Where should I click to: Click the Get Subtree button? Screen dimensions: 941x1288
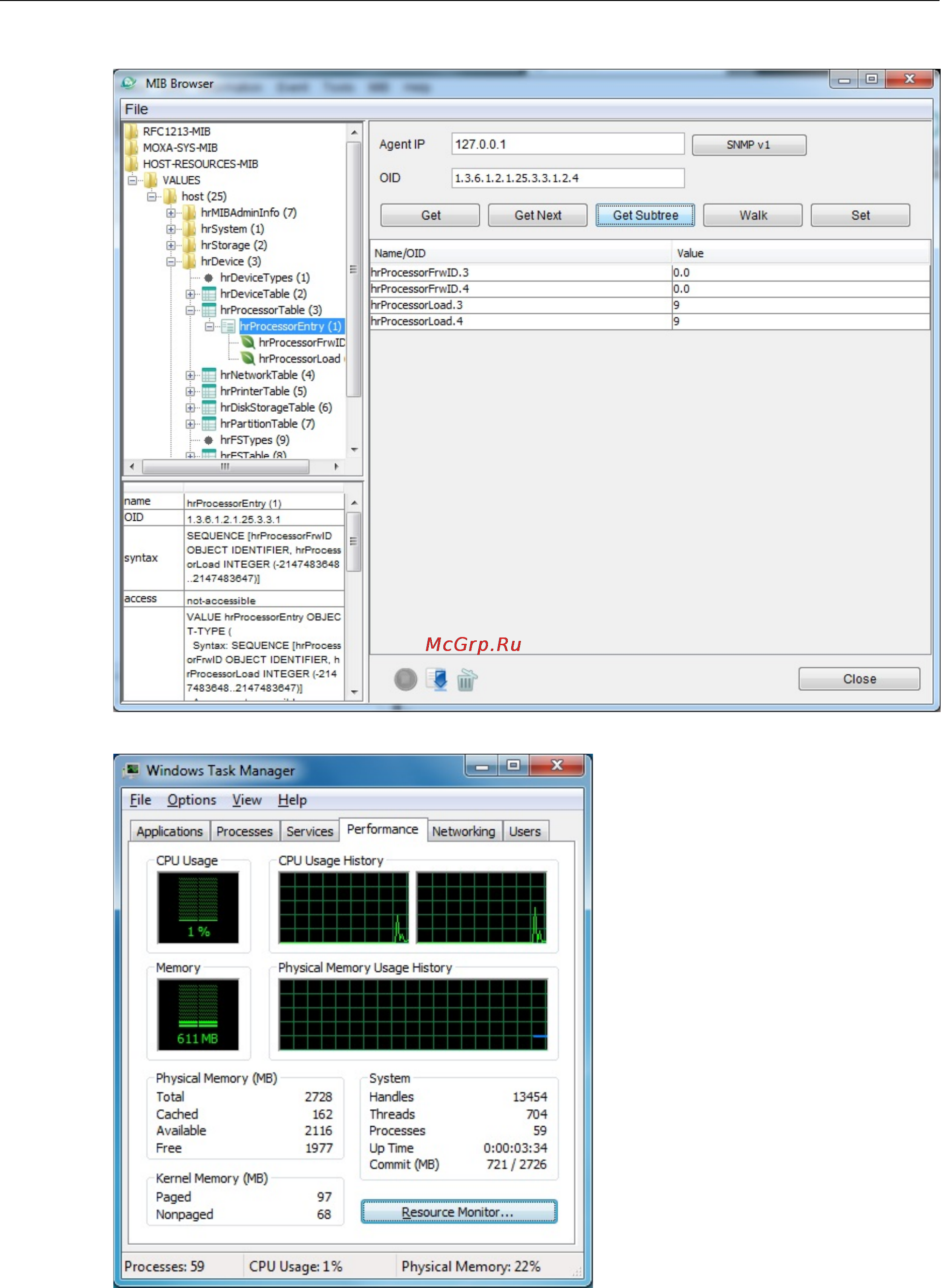point(645,215)
